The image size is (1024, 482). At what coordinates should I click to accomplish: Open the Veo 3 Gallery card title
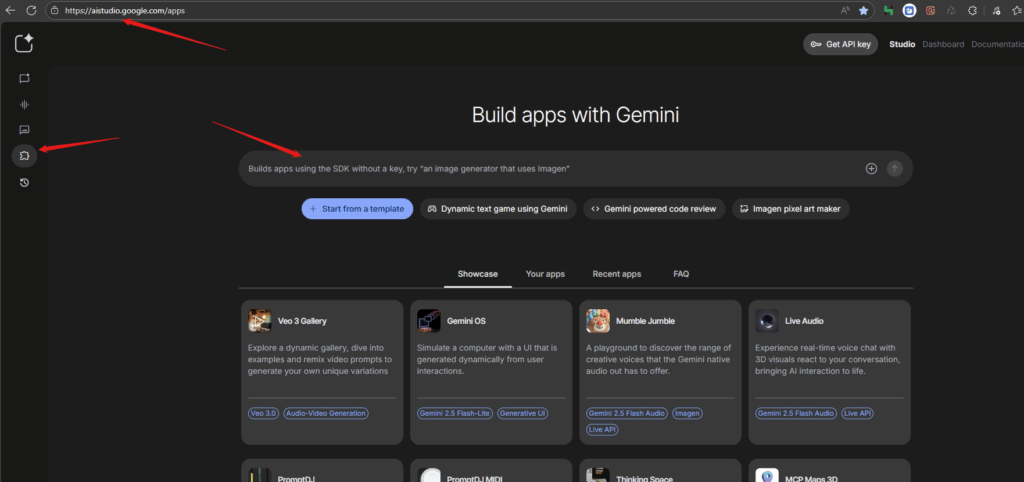302,321
